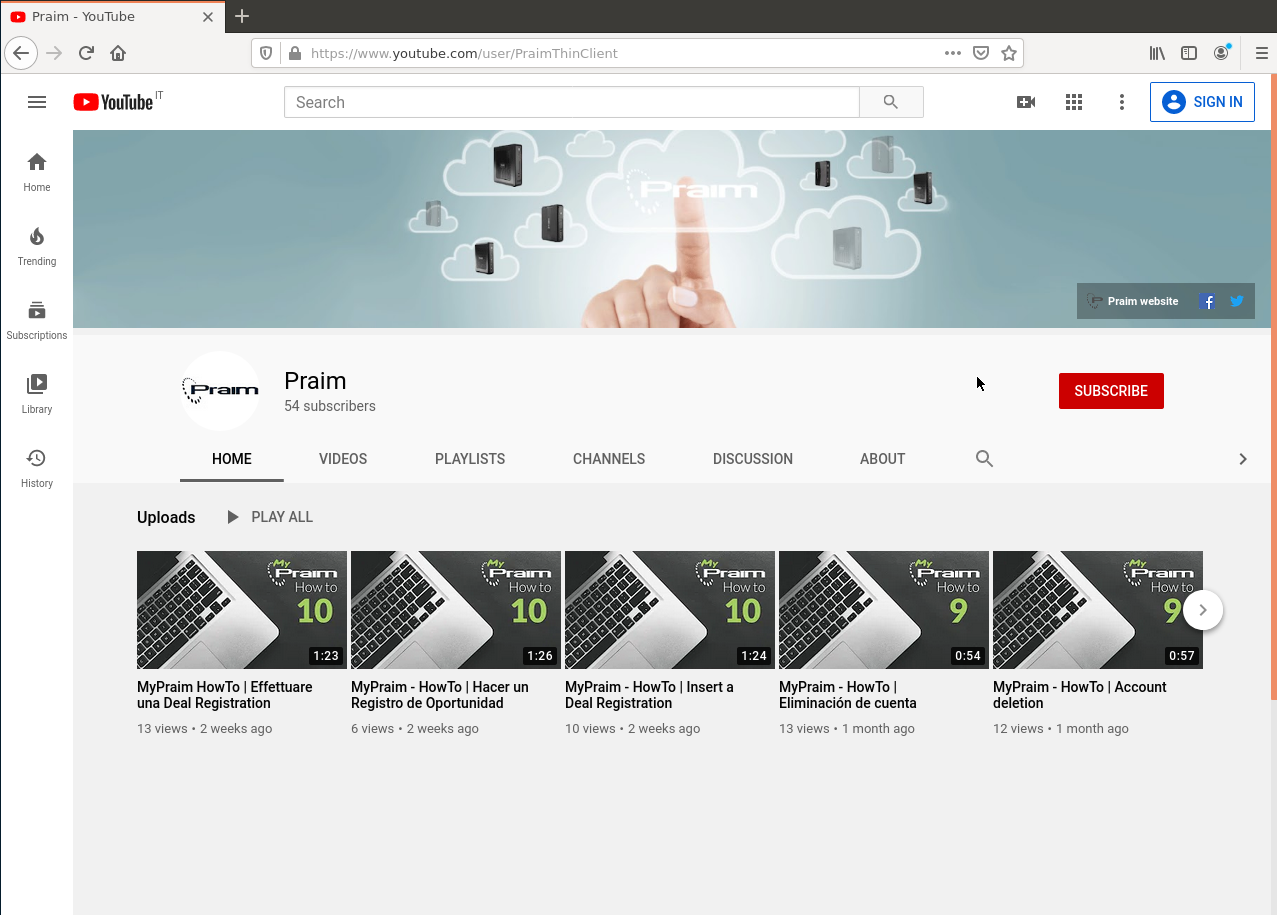Image resolution: width=1277 pixels, height=915 pixels.
Task: Click the search magnifier button
Action: [x=891, y=102]
